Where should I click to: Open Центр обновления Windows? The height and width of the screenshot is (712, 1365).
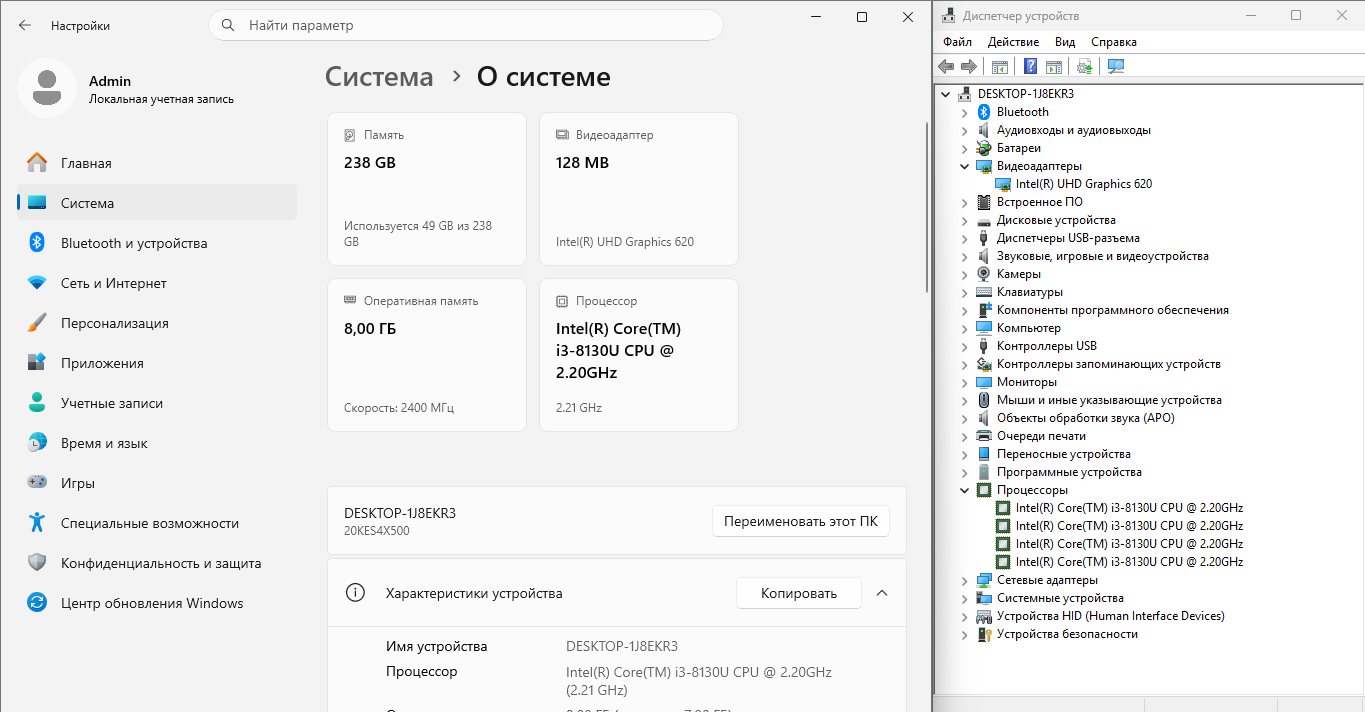[157, 603]
